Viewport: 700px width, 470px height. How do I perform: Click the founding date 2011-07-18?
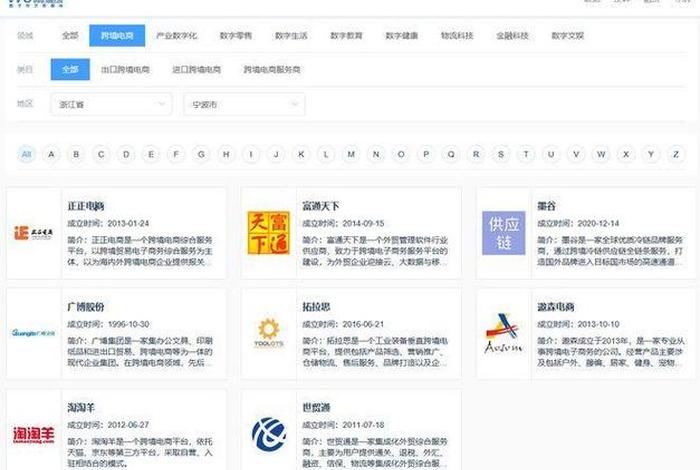[363, 425]
